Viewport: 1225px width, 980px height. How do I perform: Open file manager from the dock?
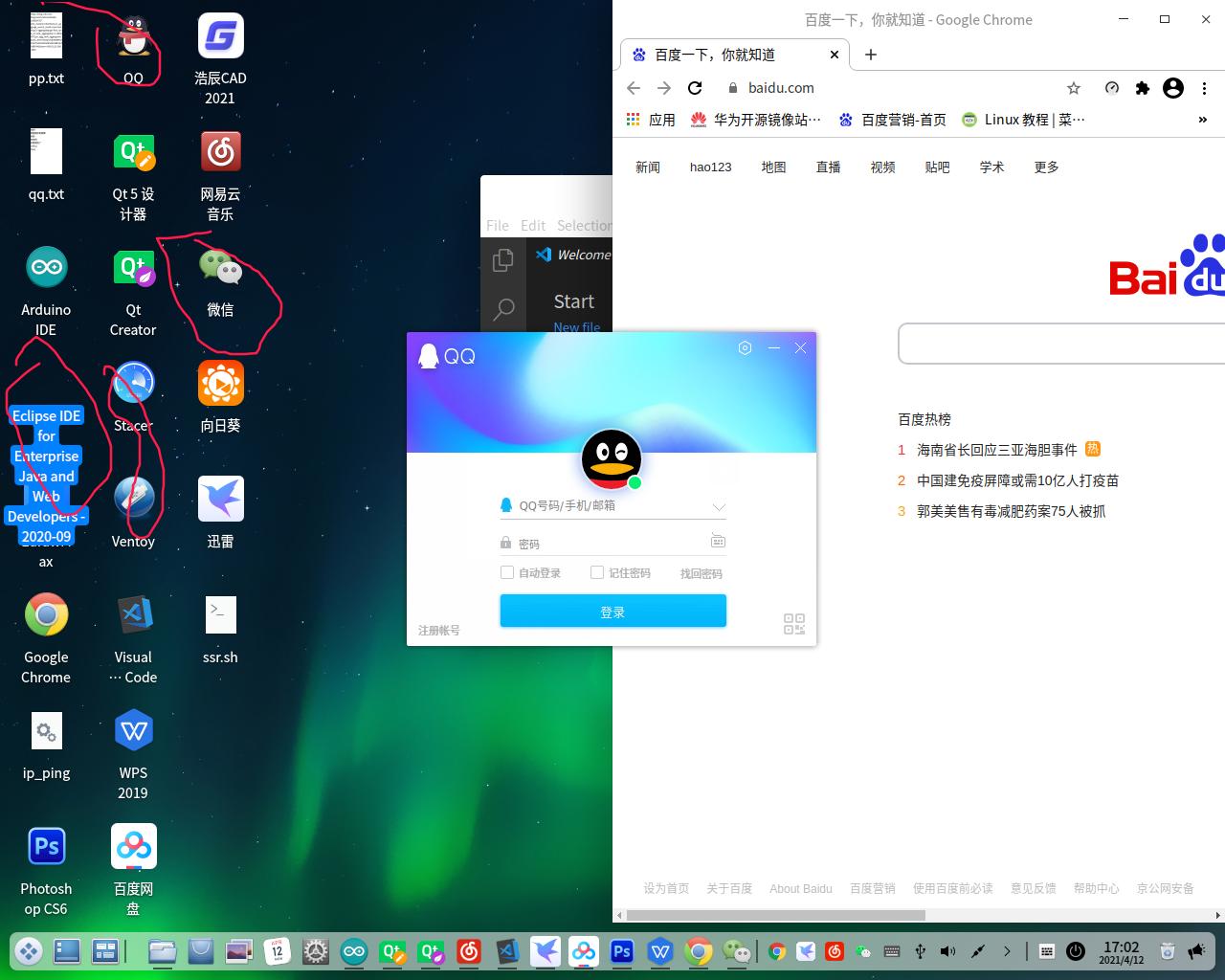pos(163,951)
